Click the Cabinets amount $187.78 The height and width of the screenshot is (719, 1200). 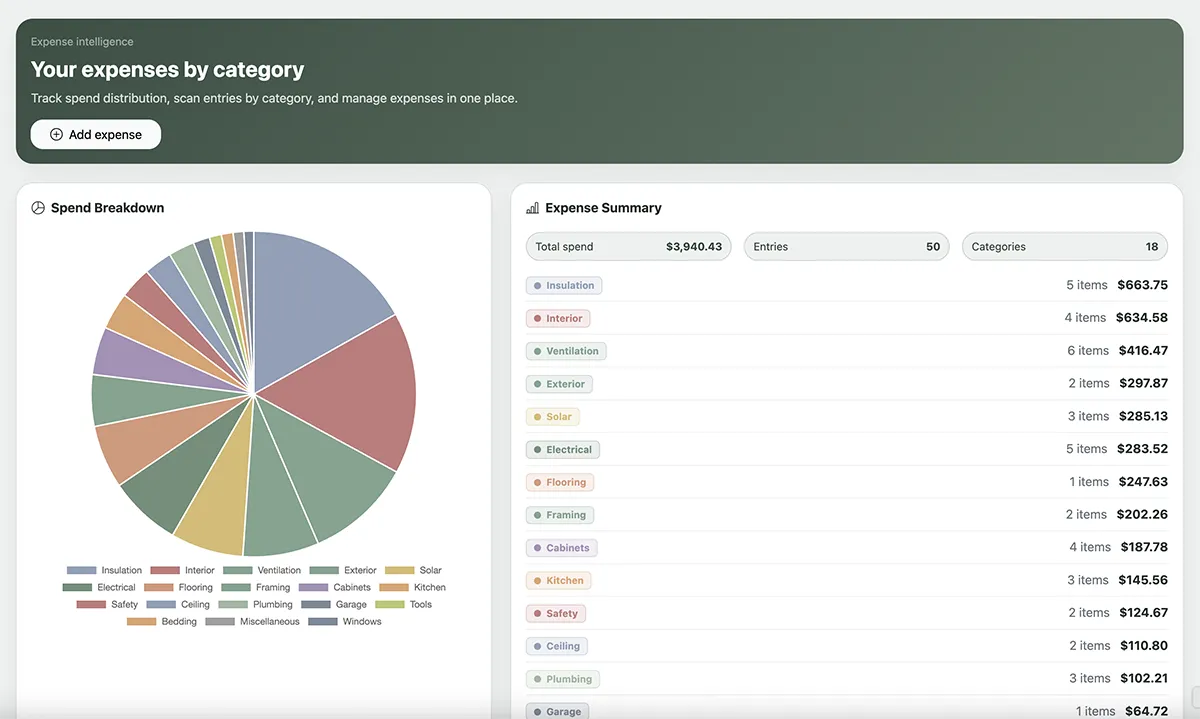point(1143,548)
